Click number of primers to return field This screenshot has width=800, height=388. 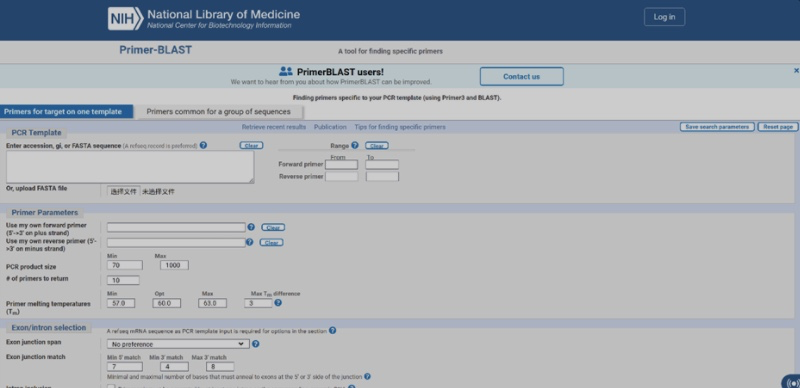point(123,280)
